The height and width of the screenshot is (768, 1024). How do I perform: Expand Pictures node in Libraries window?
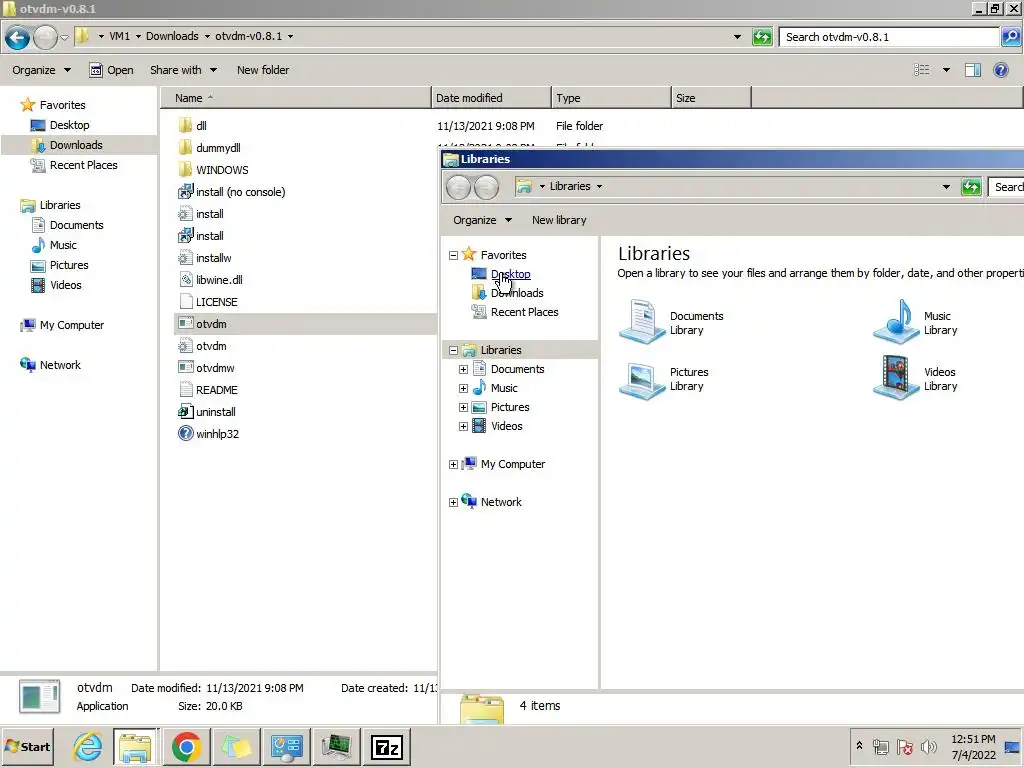(x=463, y=408)
